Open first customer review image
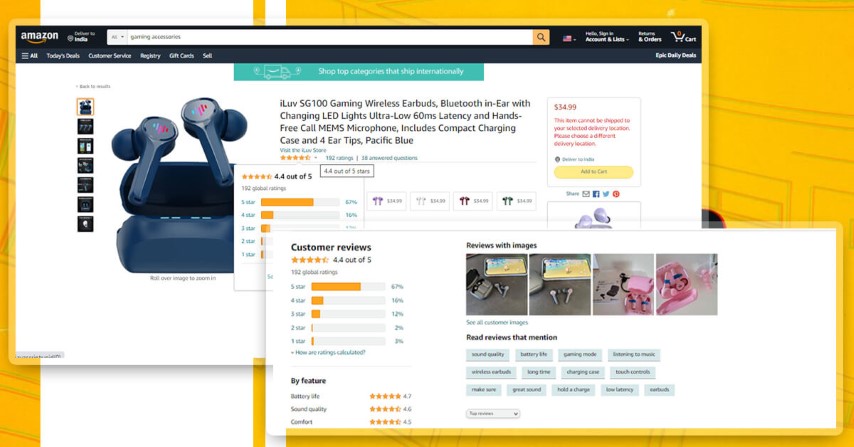 497,284
